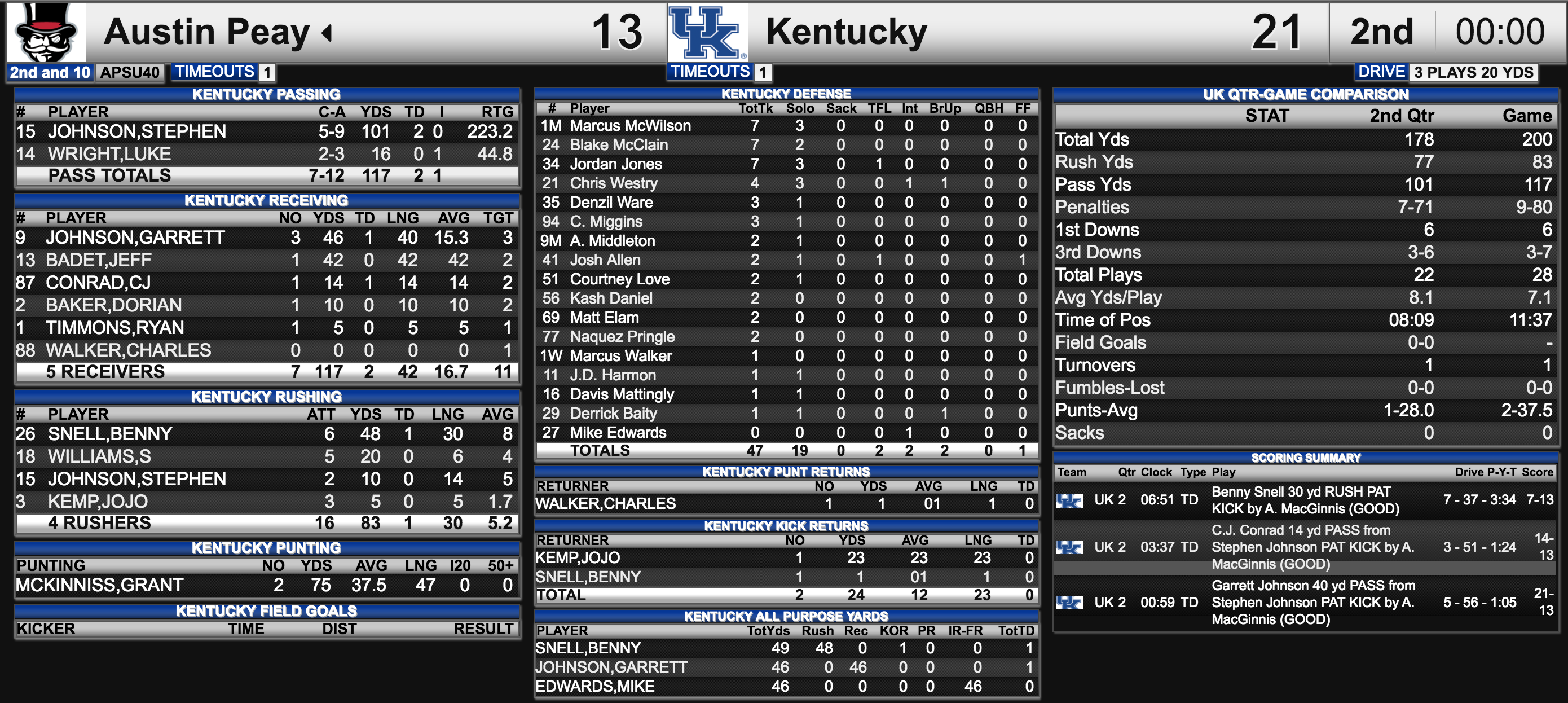Click UK logo on Benny Snell scoring row
Viewport: 1568px width, 703px height.
pos(1069,500)
